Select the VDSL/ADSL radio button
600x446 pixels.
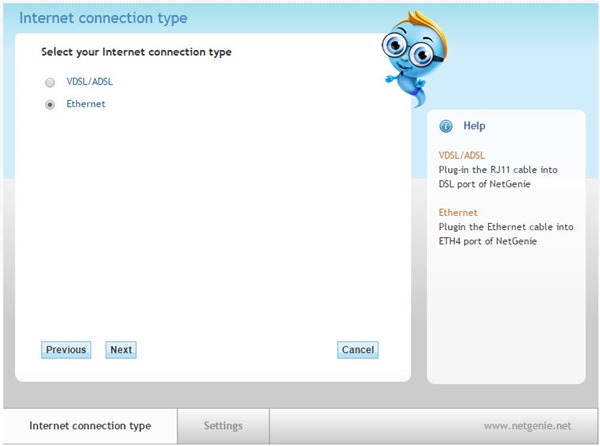pyautogui.click(x=50, y=83)
